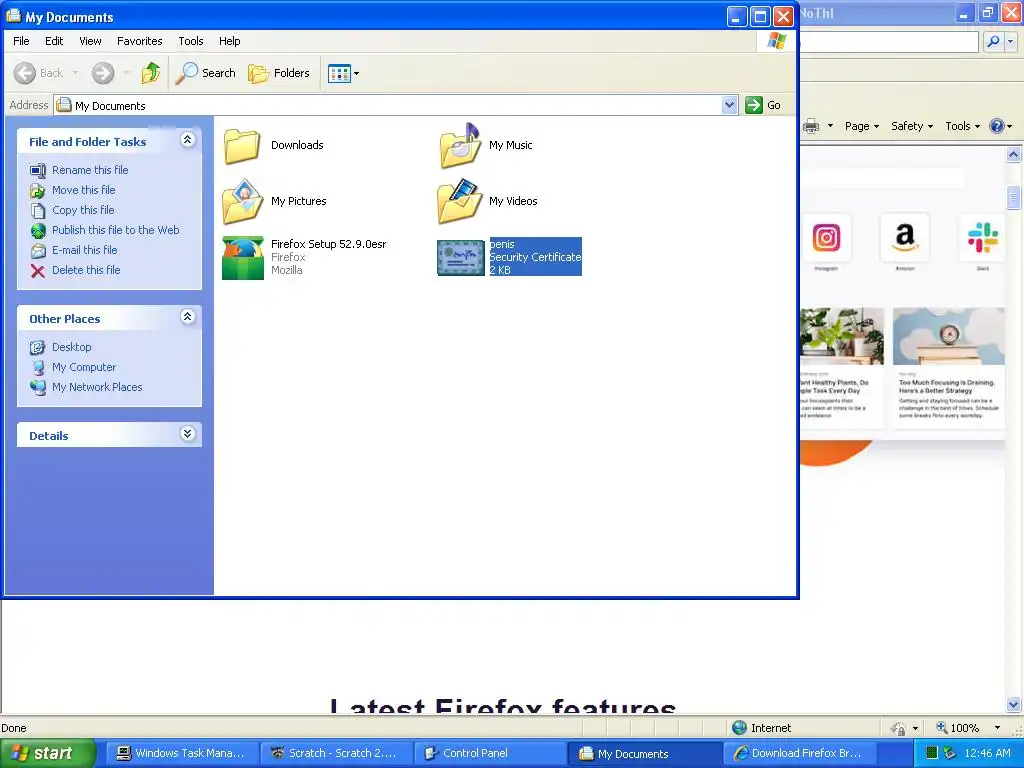Open the Views icon button
This screenshot has width=1024, height=768.
[x=339, y=74]
